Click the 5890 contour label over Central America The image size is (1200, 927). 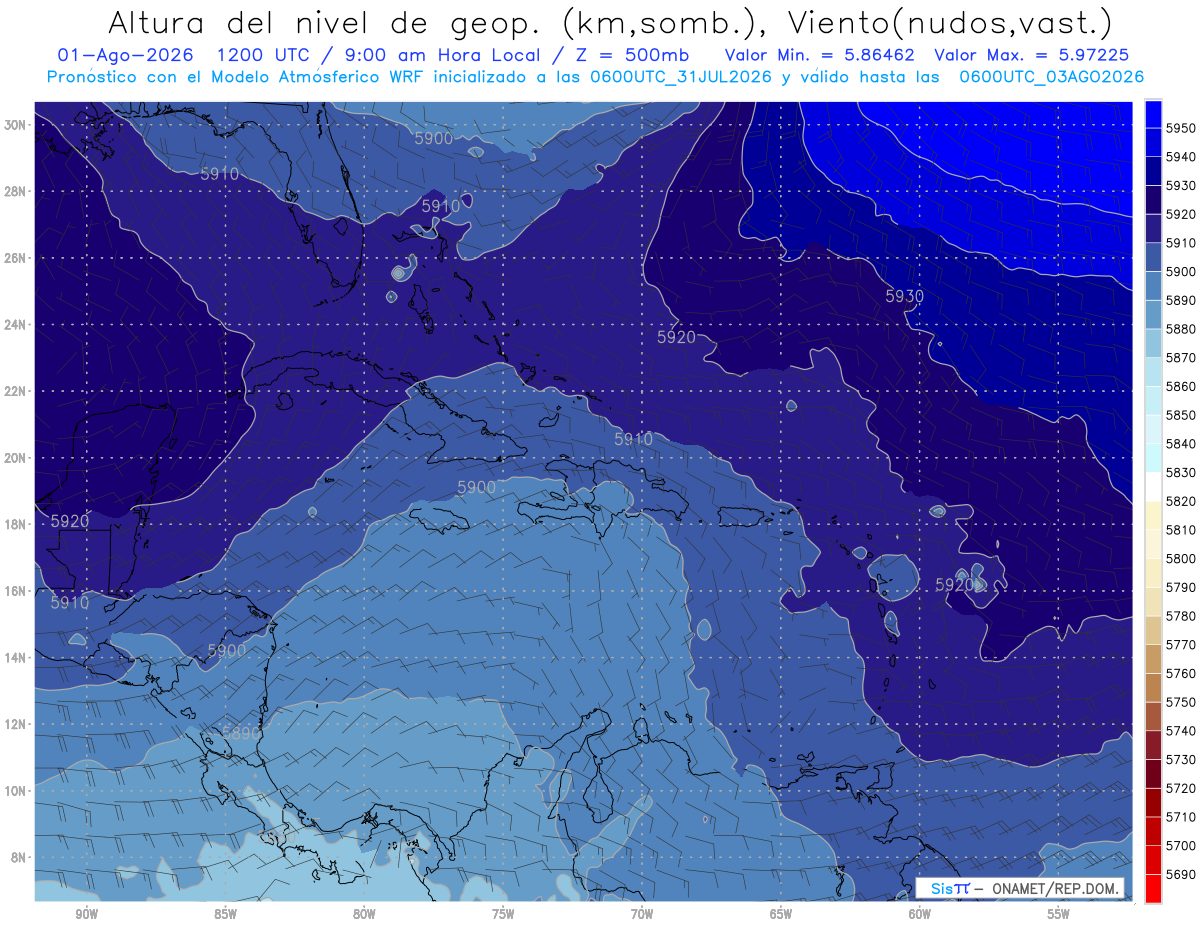pyautogui.click(x=240, y=733)
